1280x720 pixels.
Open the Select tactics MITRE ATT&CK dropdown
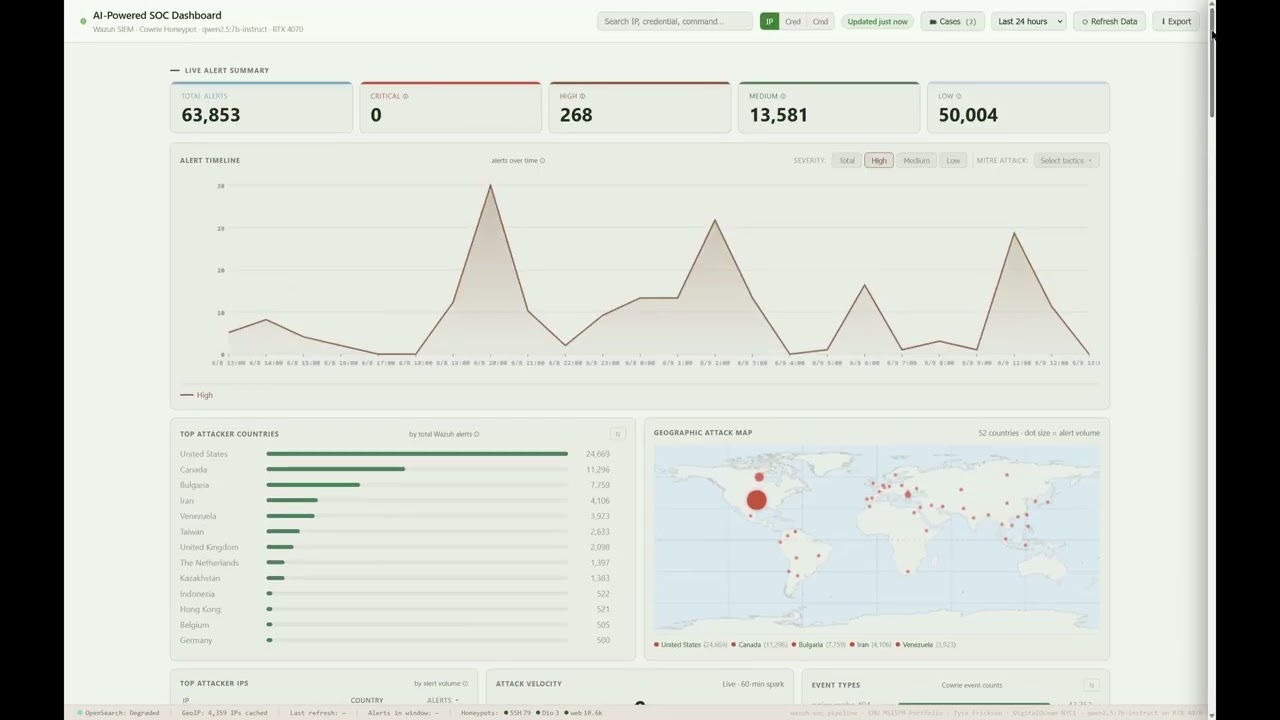[x=1066, y=160]
